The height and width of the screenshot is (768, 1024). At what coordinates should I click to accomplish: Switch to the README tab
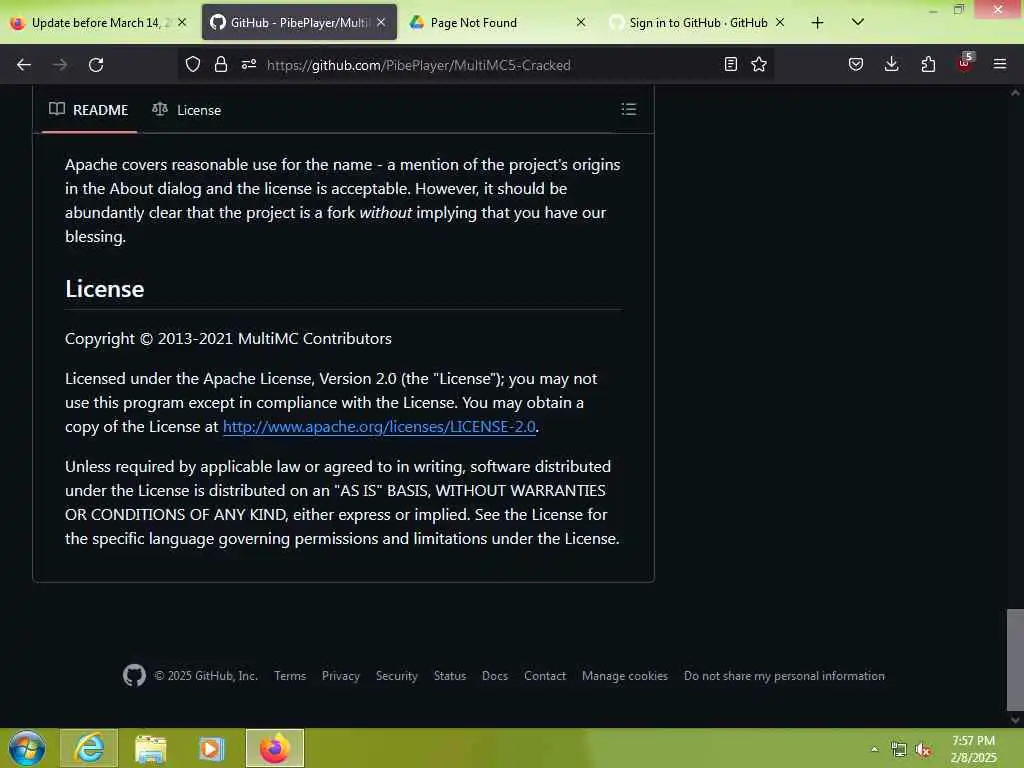pyautogui.click(x=89, y=110)
